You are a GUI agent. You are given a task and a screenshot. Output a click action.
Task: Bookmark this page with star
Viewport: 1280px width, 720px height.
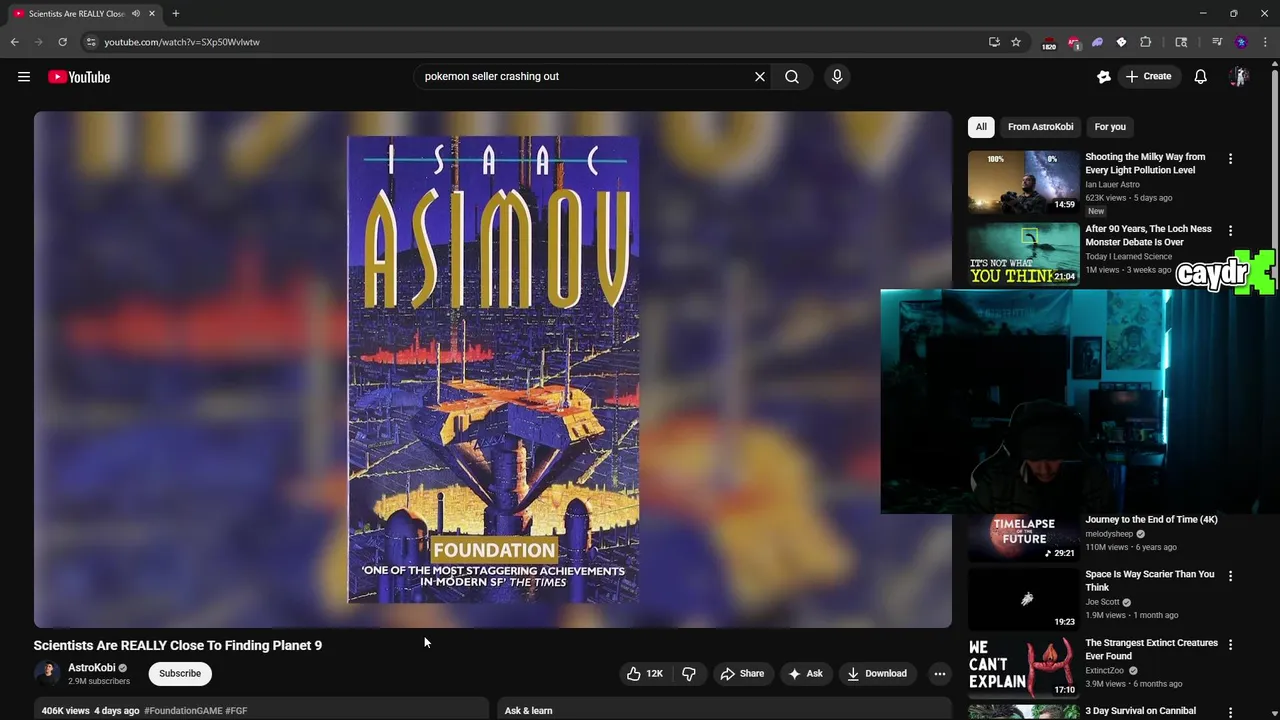tap(1016, 42)
